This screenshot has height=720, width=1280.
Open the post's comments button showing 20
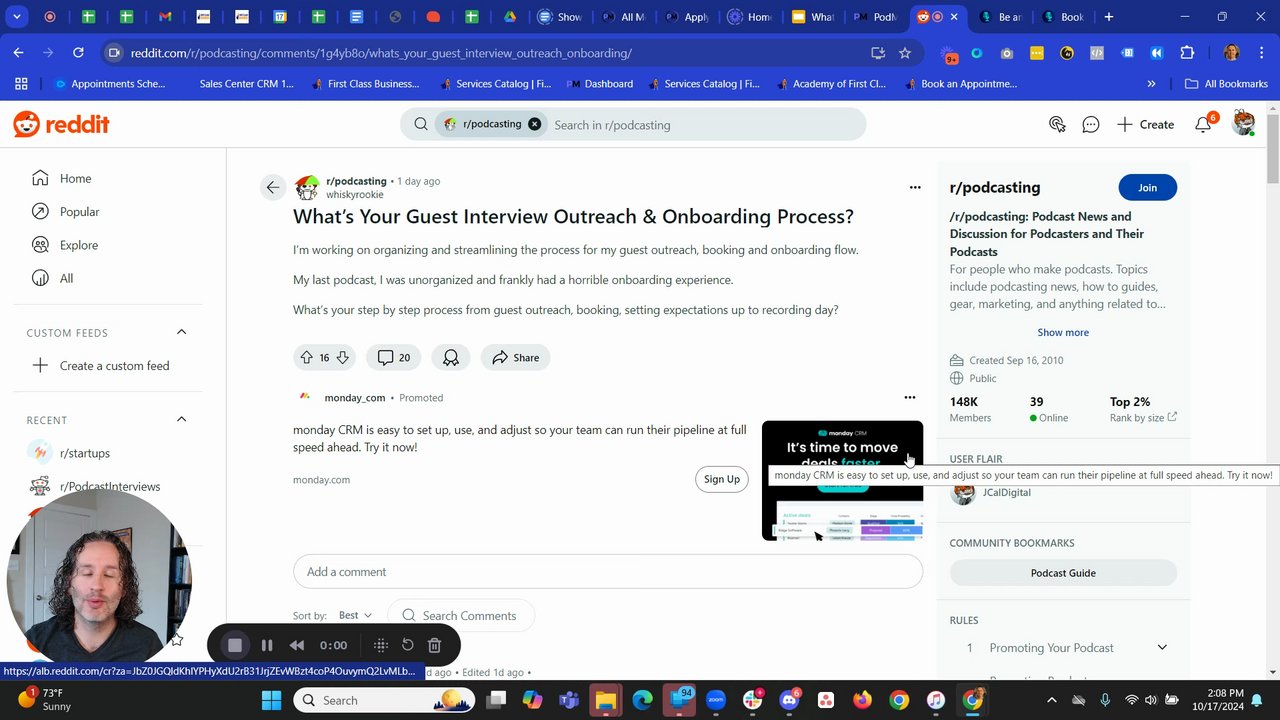click(394, 357)
